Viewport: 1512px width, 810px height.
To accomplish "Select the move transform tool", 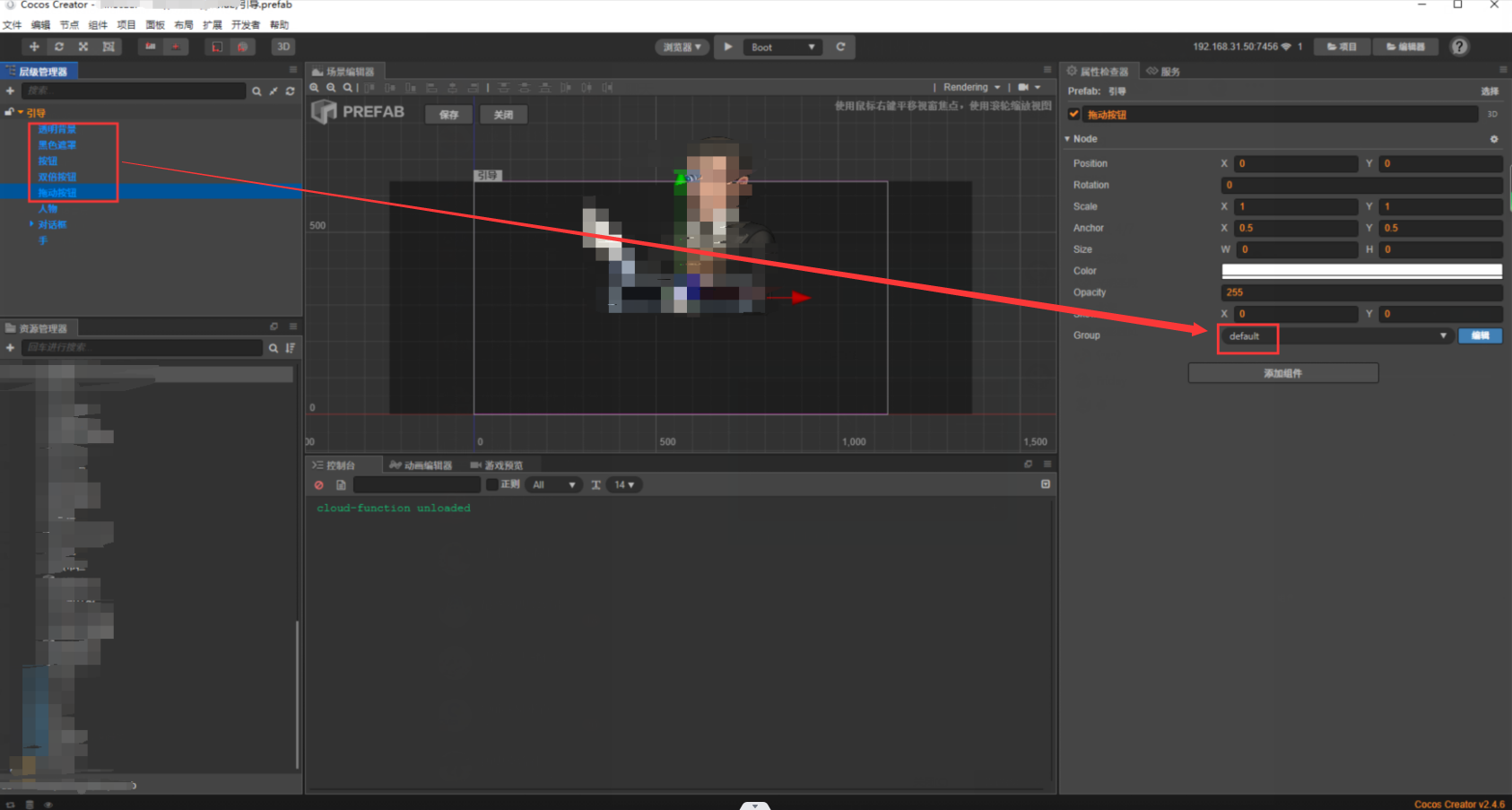I will (34, 47).
